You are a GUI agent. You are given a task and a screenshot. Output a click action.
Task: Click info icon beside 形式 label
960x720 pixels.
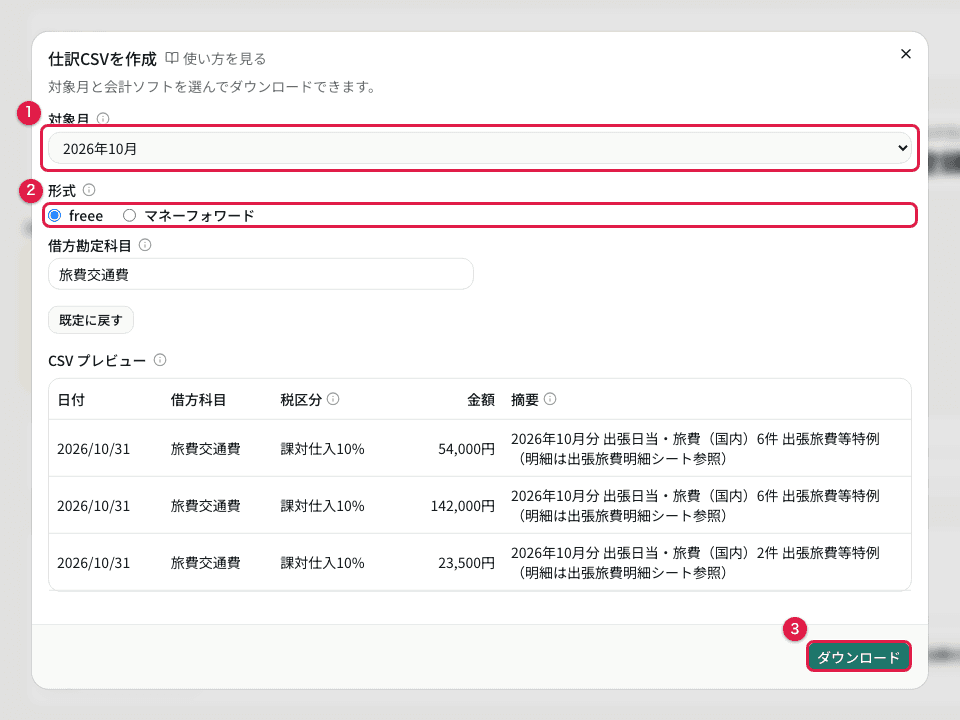(89, 190)
